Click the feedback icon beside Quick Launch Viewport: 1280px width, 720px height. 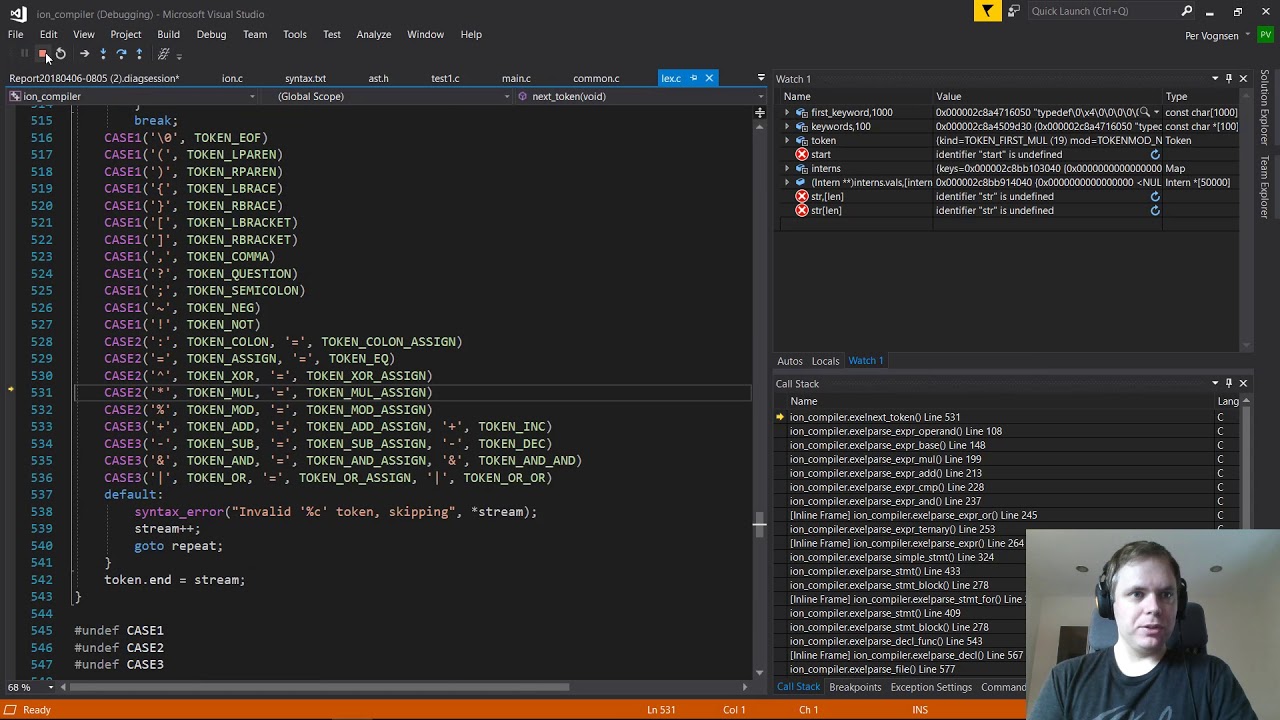(1014, 11)
